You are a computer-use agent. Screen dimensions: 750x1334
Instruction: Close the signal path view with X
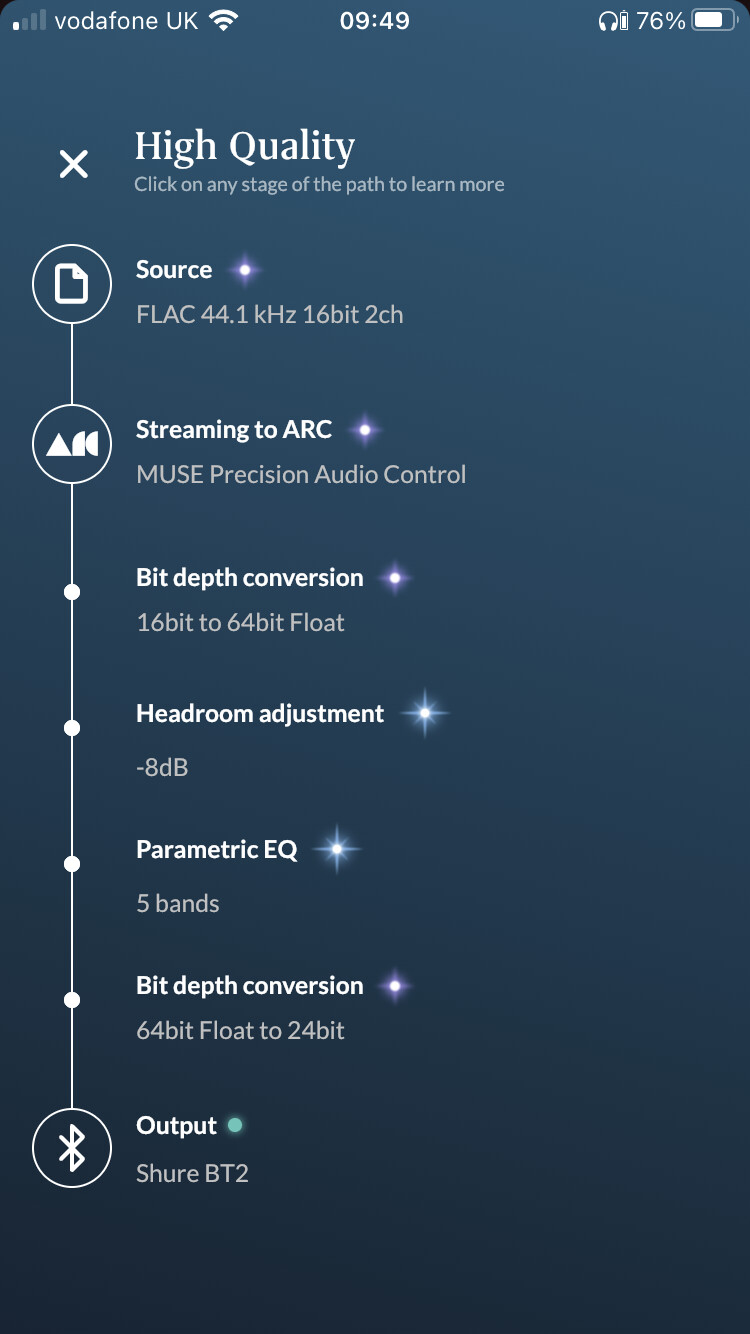(x=74, y=164)
